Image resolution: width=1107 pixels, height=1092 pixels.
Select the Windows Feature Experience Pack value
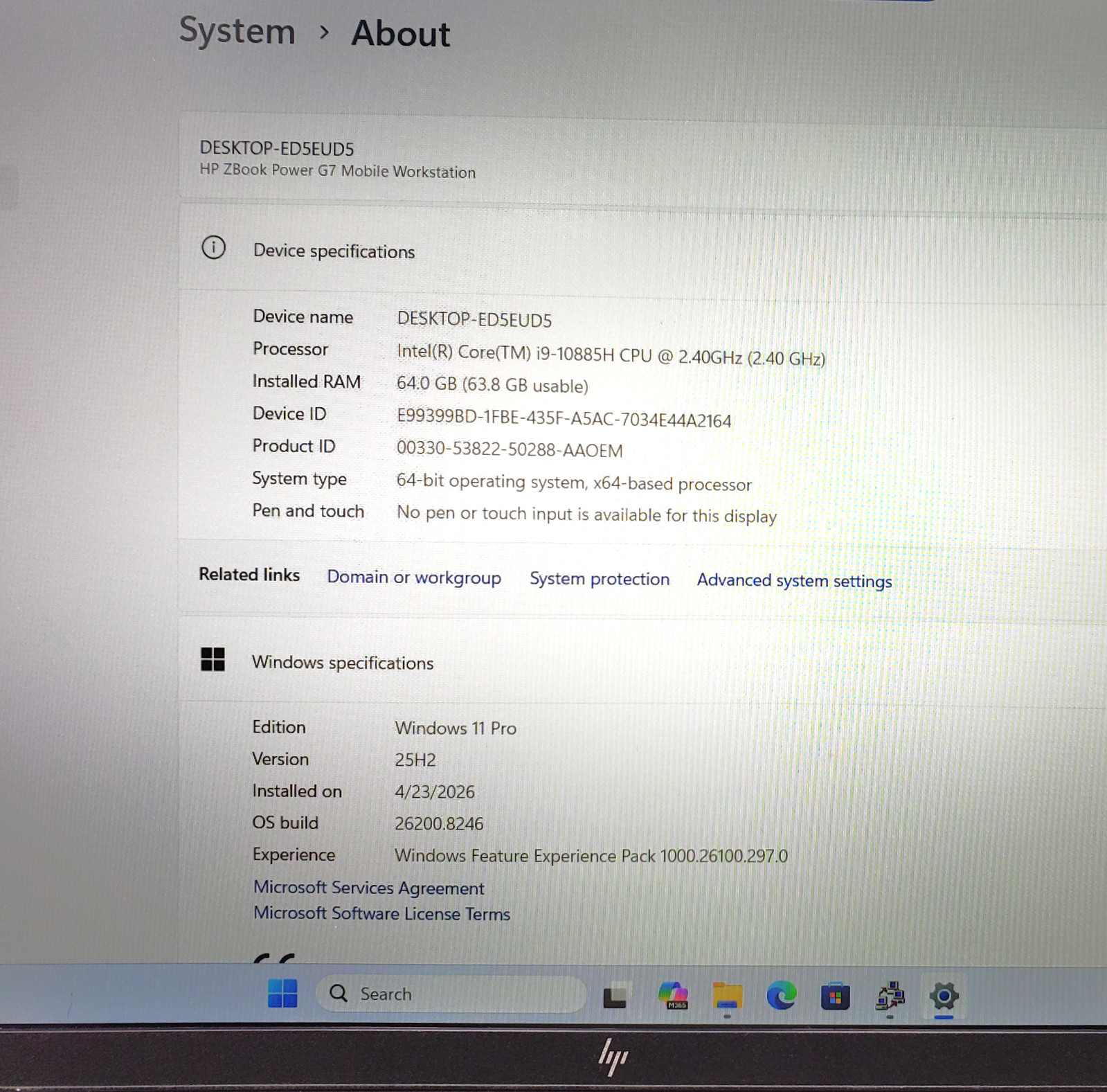point(591,856)
